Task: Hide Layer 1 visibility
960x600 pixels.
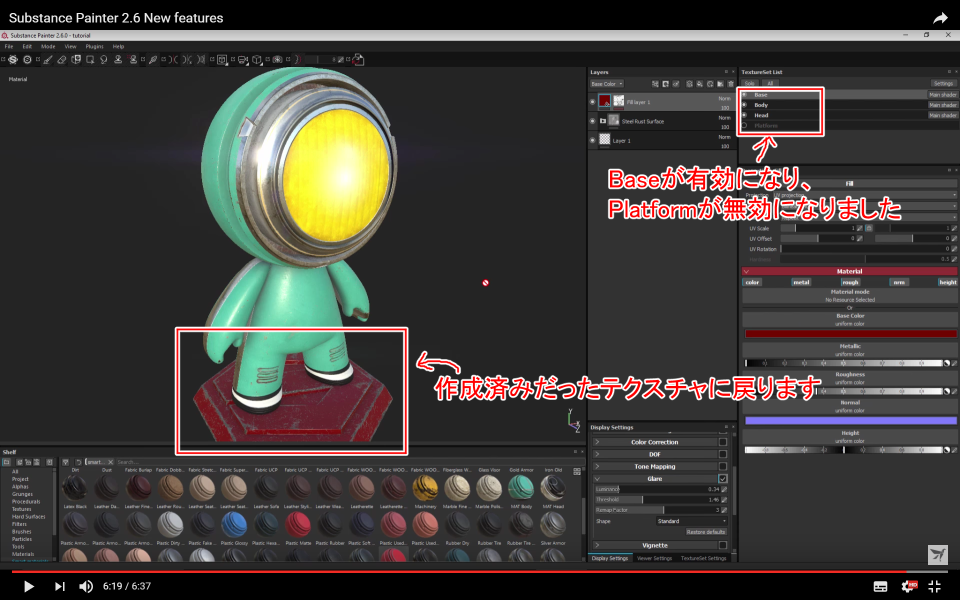Action: (592, 141)
